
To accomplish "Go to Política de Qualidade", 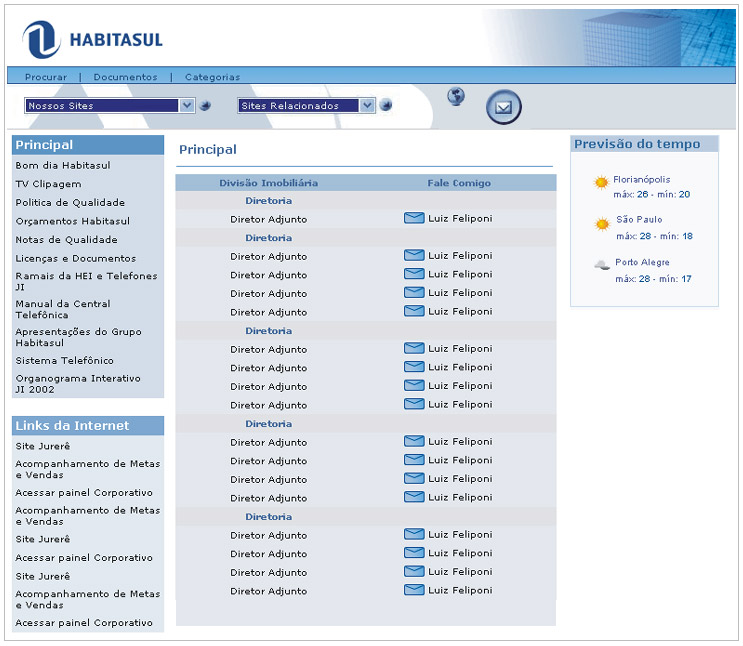I will (70, 203).
